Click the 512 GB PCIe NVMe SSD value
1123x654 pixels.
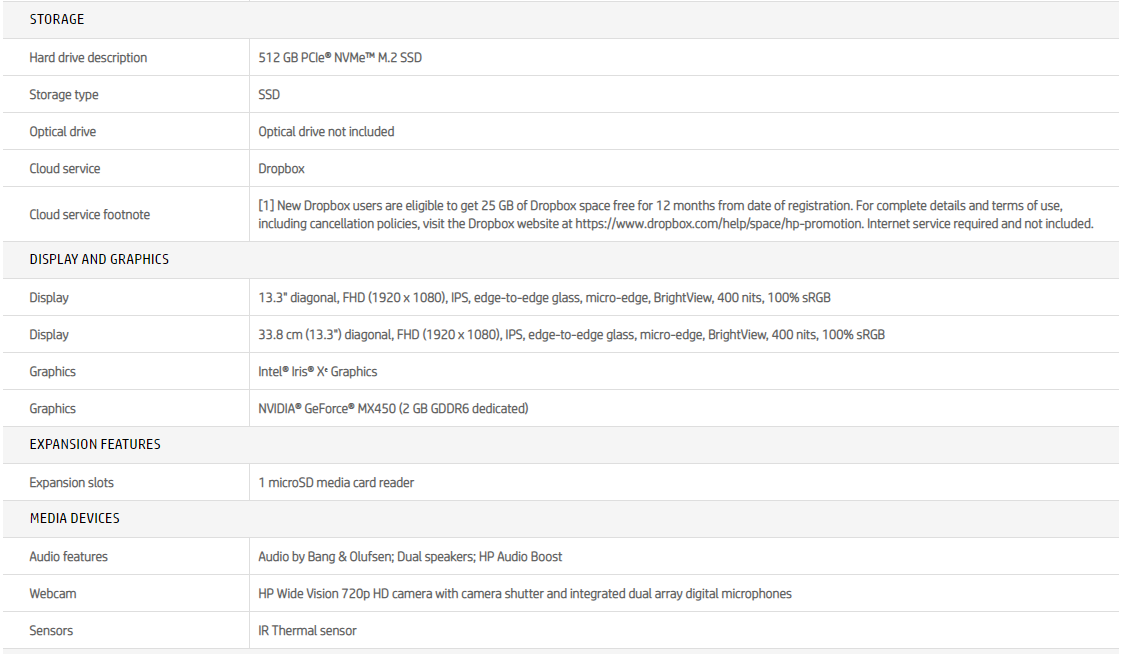(x=340, y=58)
